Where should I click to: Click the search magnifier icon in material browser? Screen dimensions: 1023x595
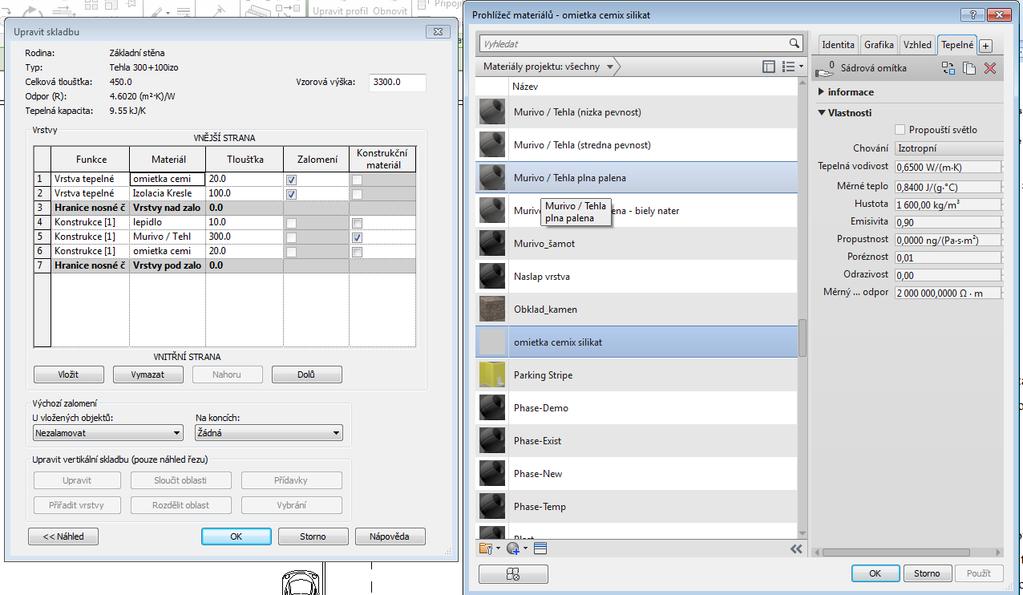tap(793, 43)
